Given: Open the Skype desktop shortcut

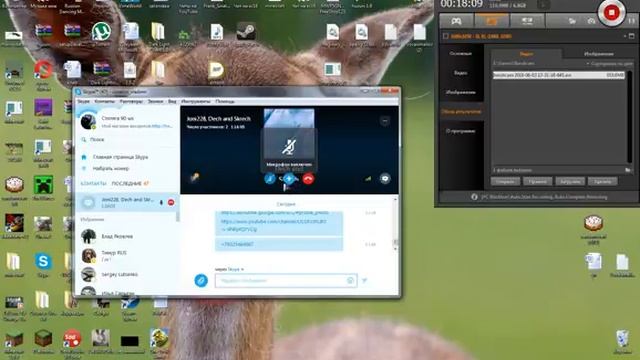Looking at the screenshot, I should pyautogui.click(x=43, y=261).
